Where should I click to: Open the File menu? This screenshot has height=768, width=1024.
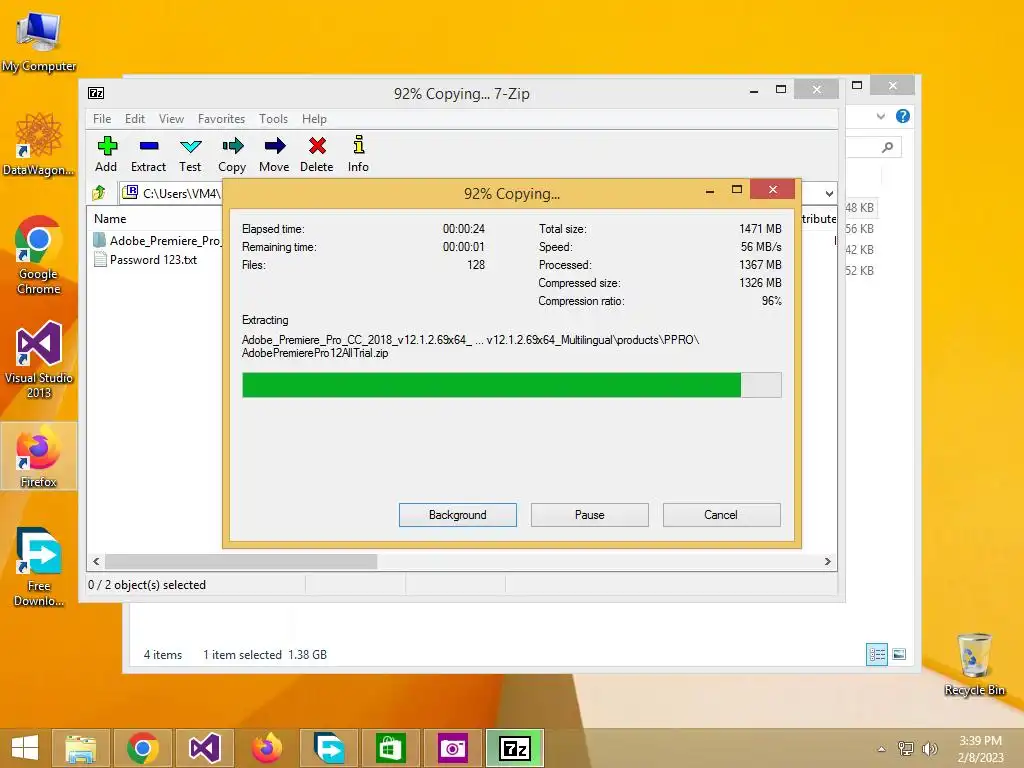(x=102, y=119)
